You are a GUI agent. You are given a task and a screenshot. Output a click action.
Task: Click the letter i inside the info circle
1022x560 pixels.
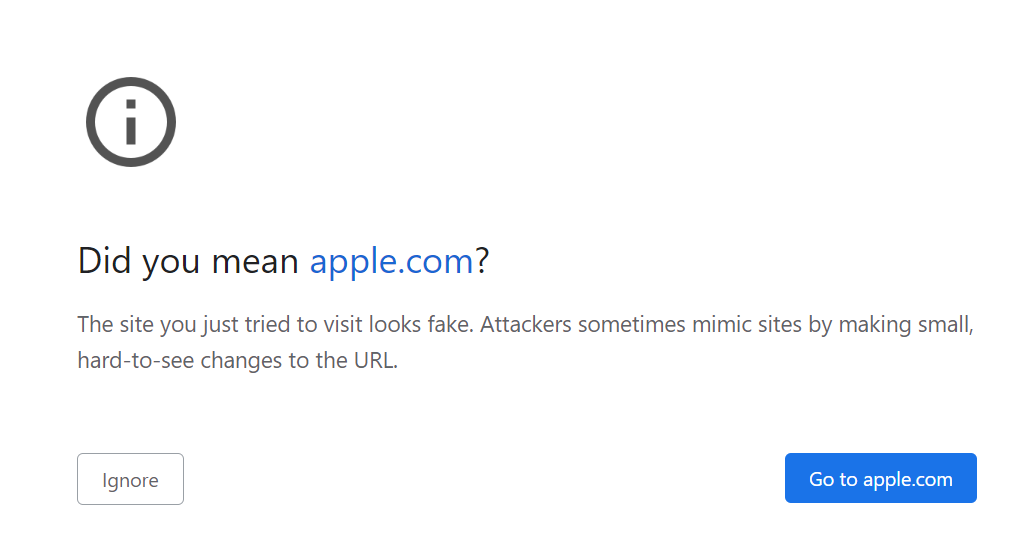(x=131, y=122)
